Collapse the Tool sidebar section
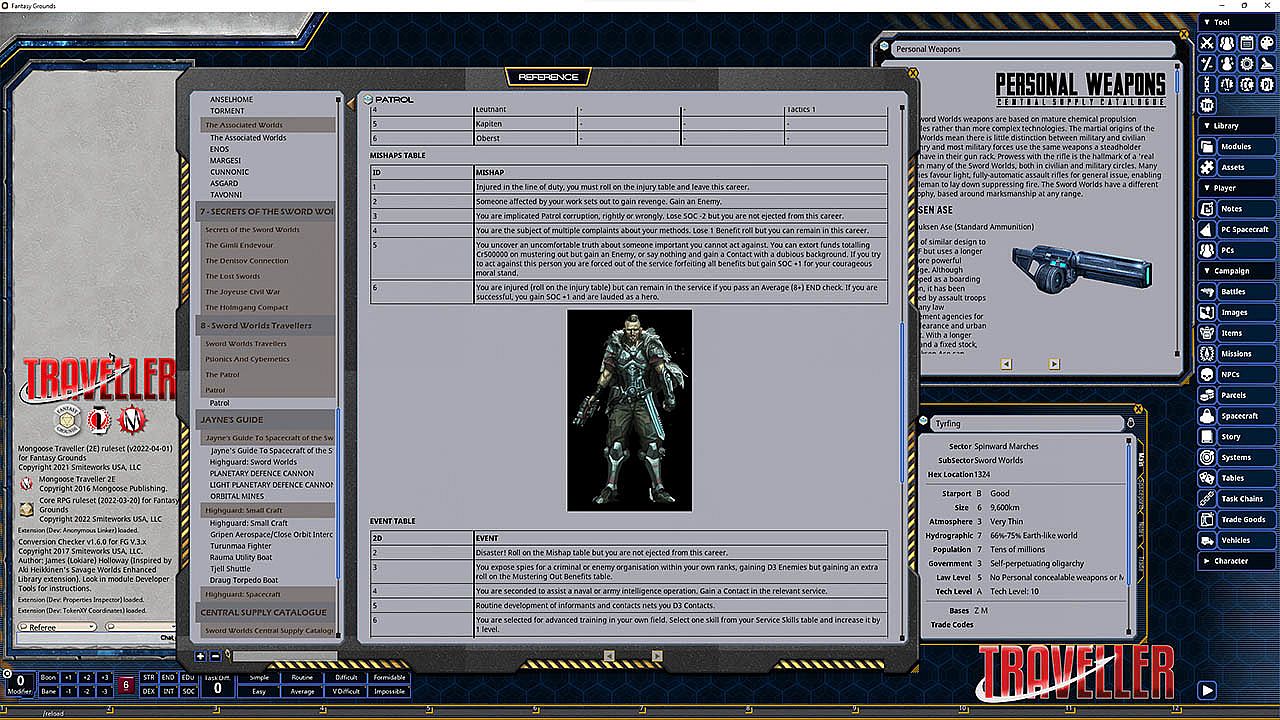This screenshot has height=720, width=1280. pos(1235,22)
